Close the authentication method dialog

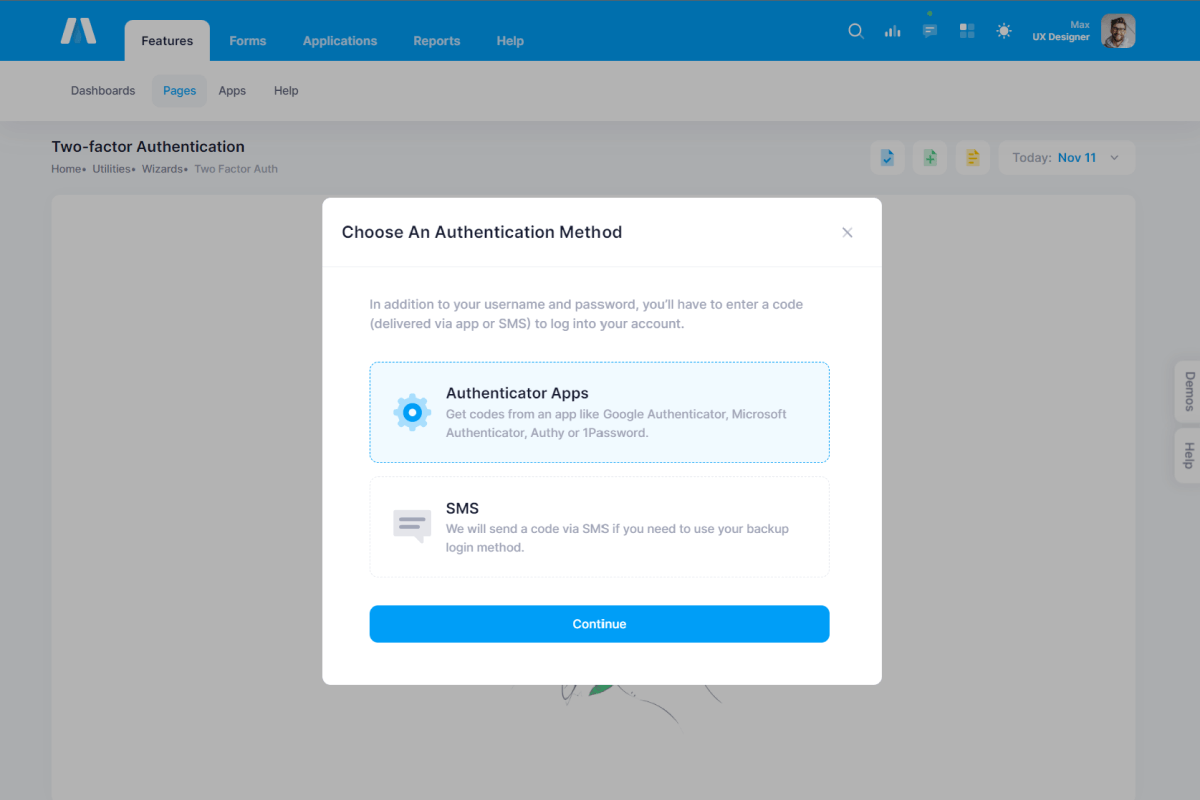pyautogui.click(x=847, y=232)
